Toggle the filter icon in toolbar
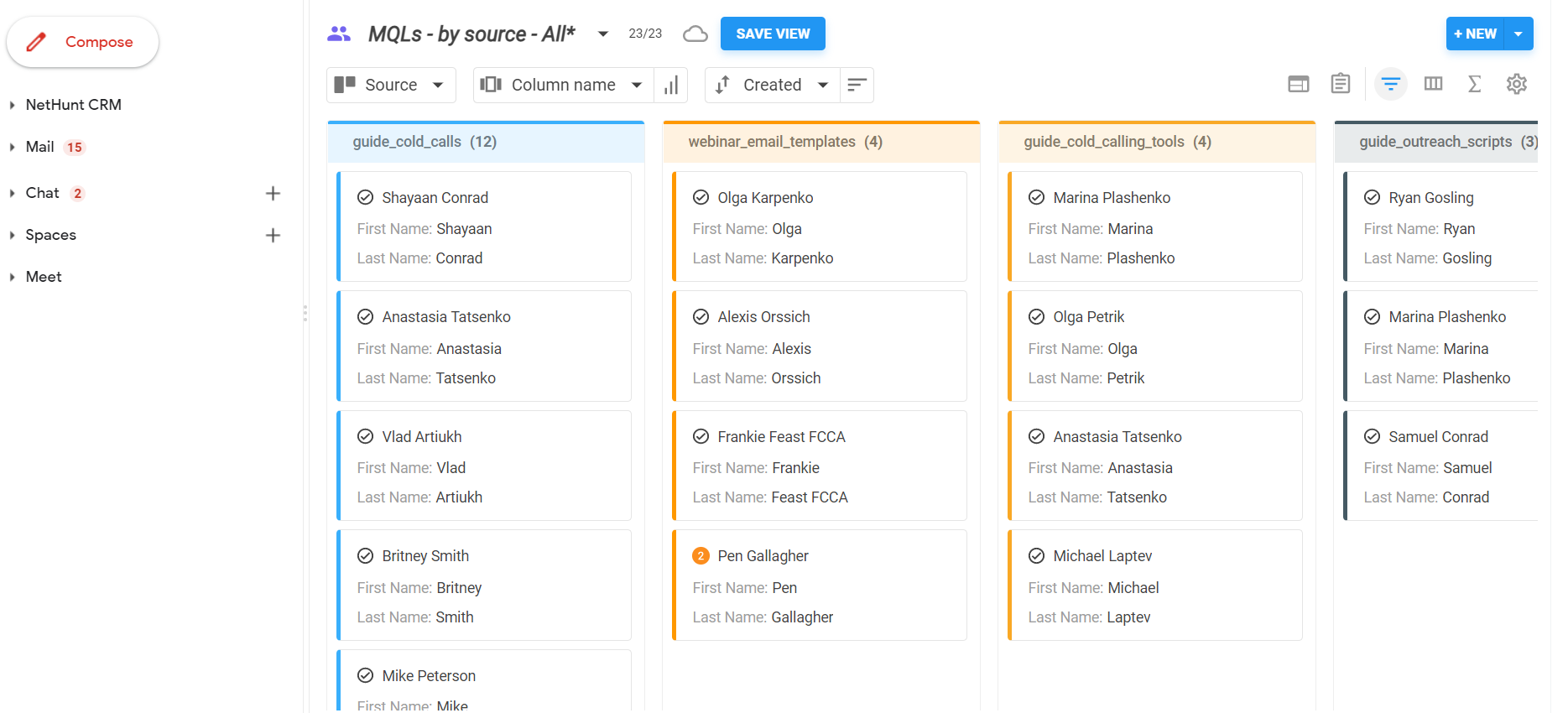 click(x=1390, y=84)
